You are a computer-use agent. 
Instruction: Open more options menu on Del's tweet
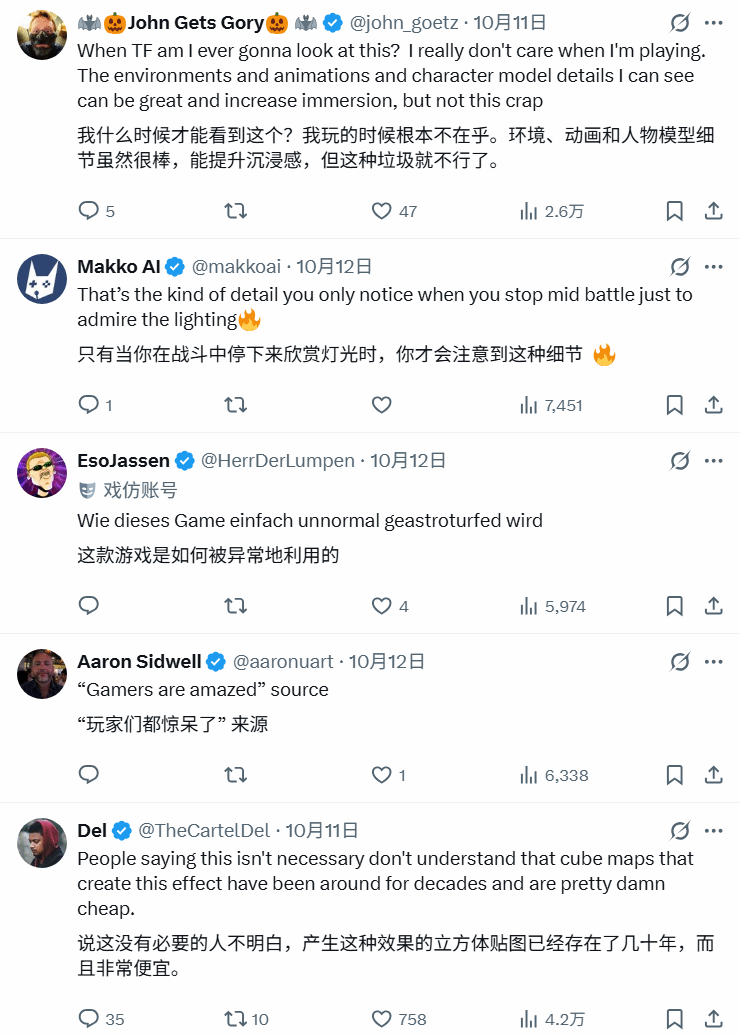click(x=713, y=830)
